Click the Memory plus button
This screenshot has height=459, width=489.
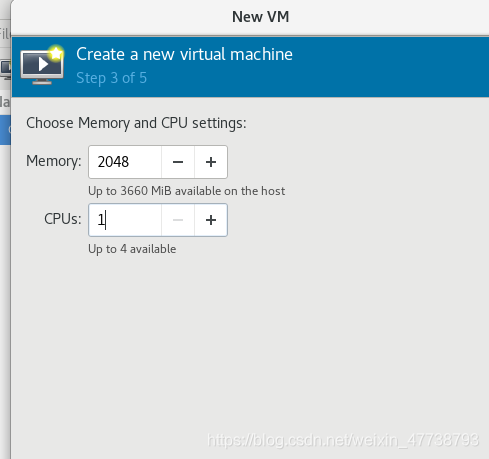[211, 162]
